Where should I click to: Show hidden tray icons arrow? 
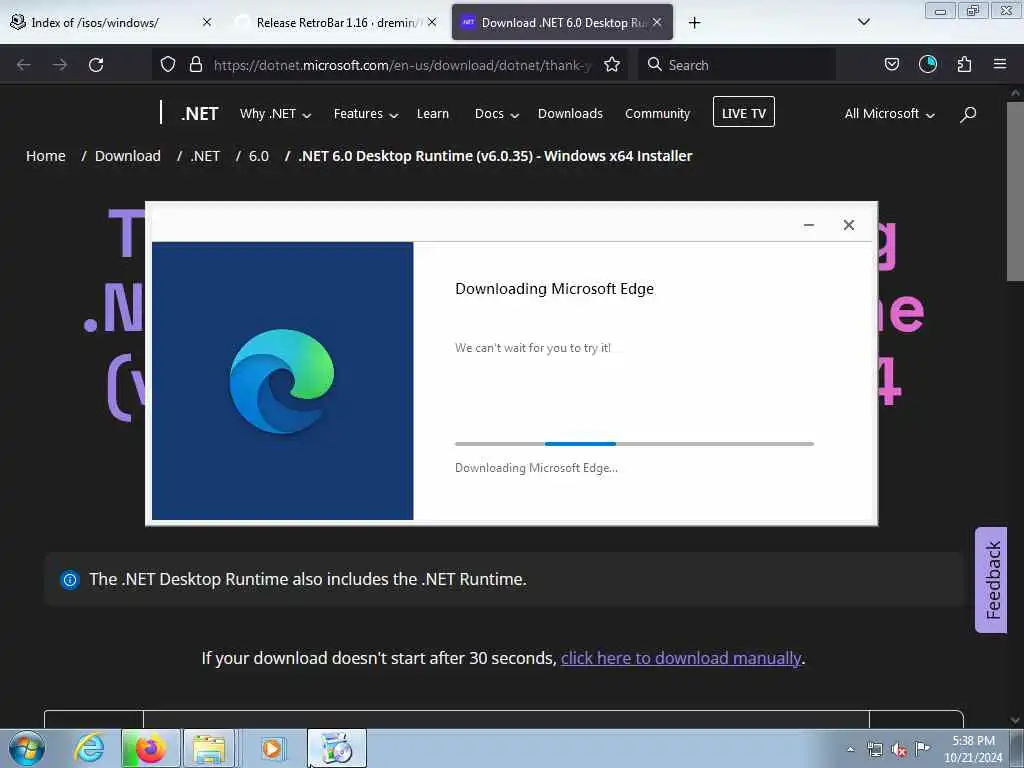(x=850, y=749)
